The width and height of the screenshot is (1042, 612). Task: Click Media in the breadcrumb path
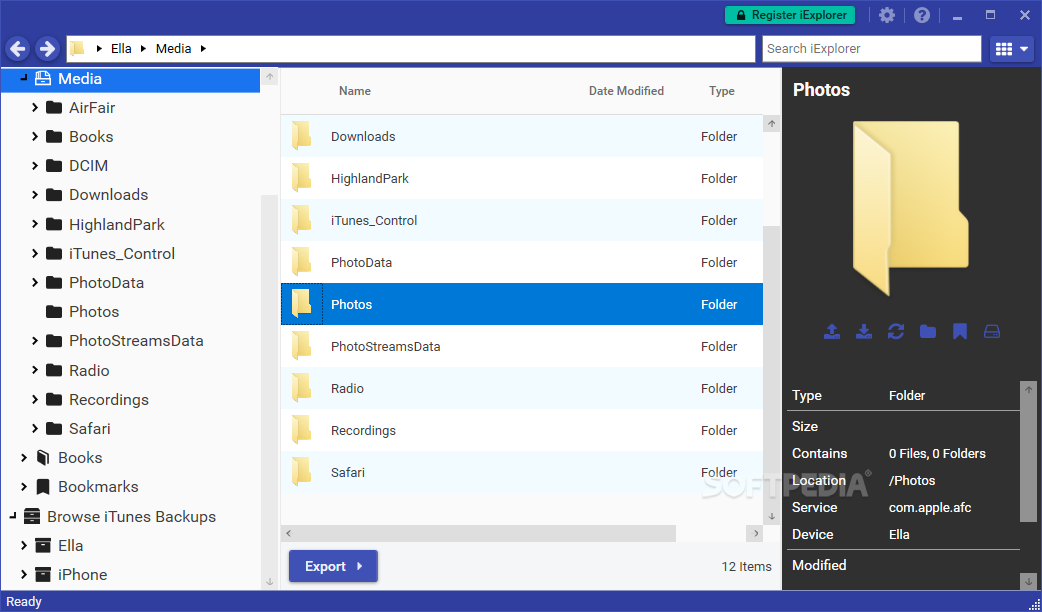[173, 49]
